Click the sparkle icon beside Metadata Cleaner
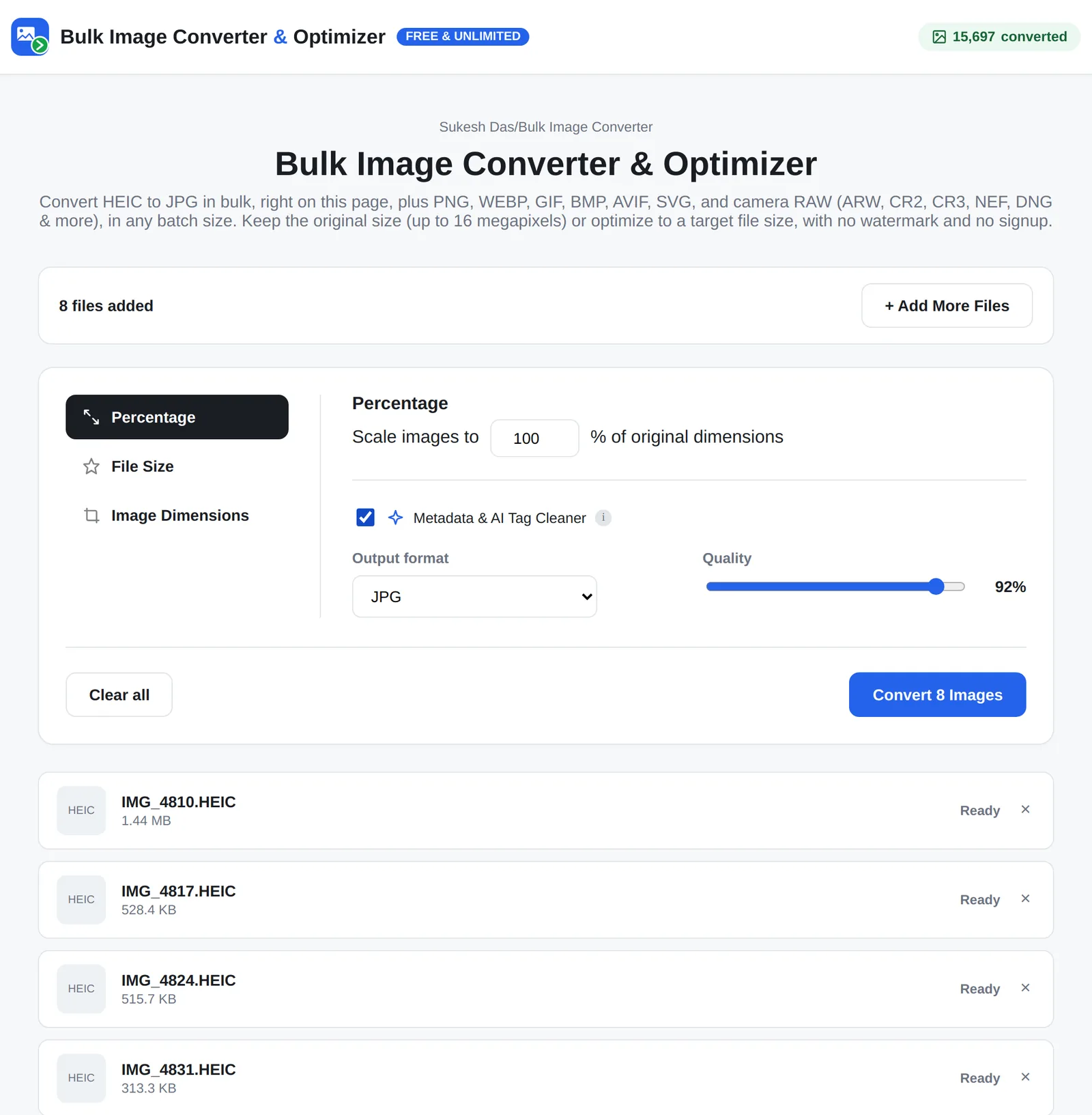Viewport: 1092px width, 1115px height. (x=395, y=518)
